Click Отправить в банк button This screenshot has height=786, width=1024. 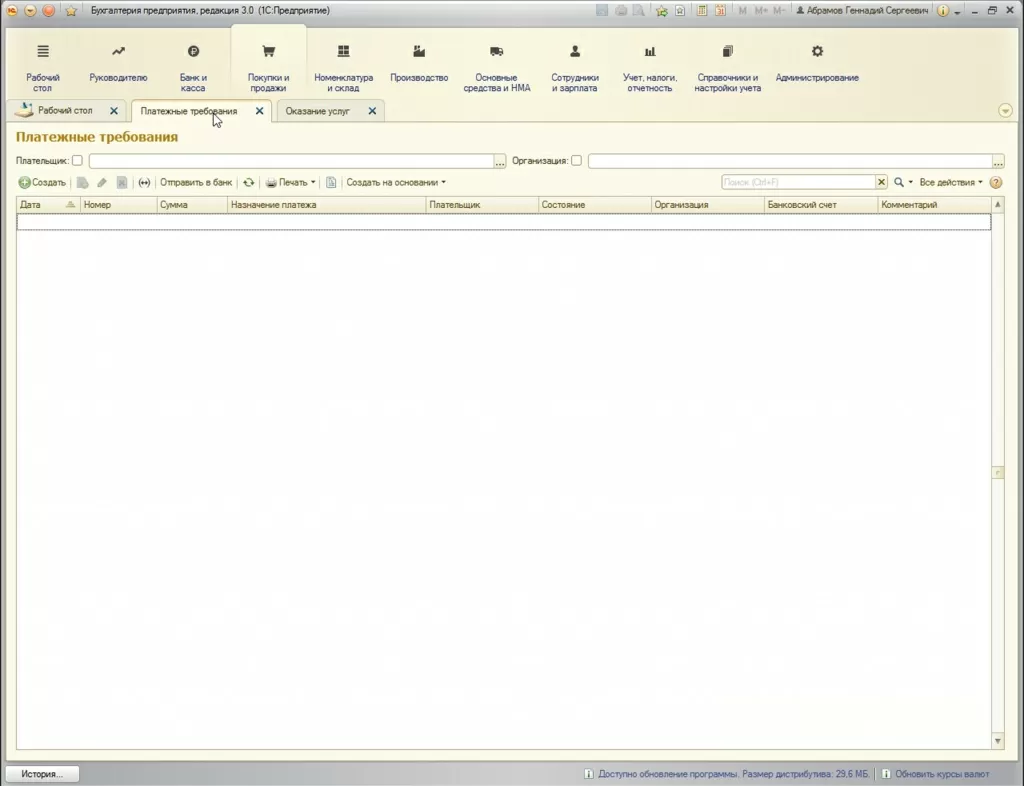196,183
